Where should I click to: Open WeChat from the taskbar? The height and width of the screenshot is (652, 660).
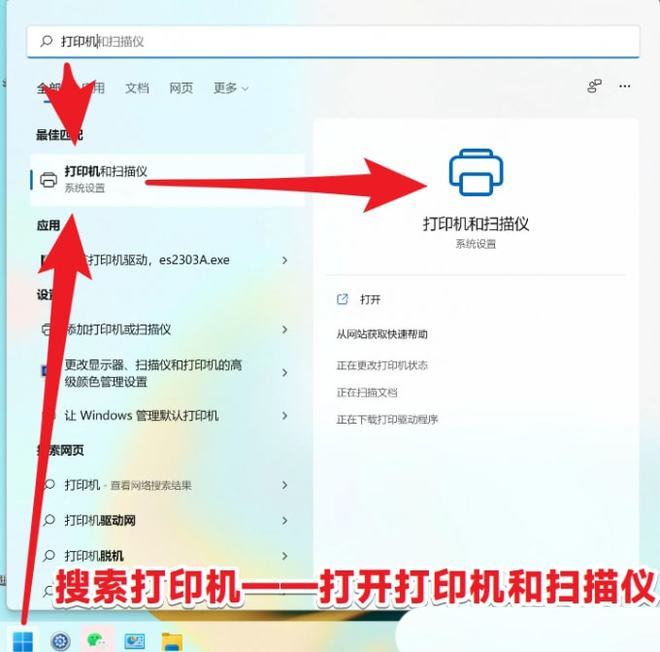(x=97, y=641)
